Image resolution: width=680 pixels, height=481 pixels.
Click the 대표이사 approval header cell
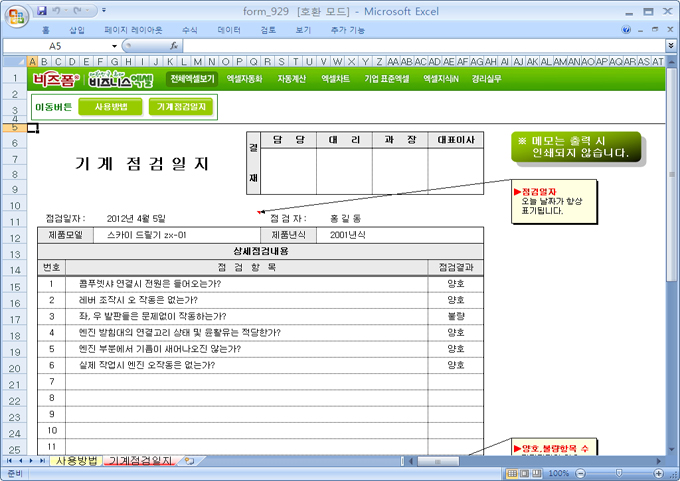click(x=456, y=140)
